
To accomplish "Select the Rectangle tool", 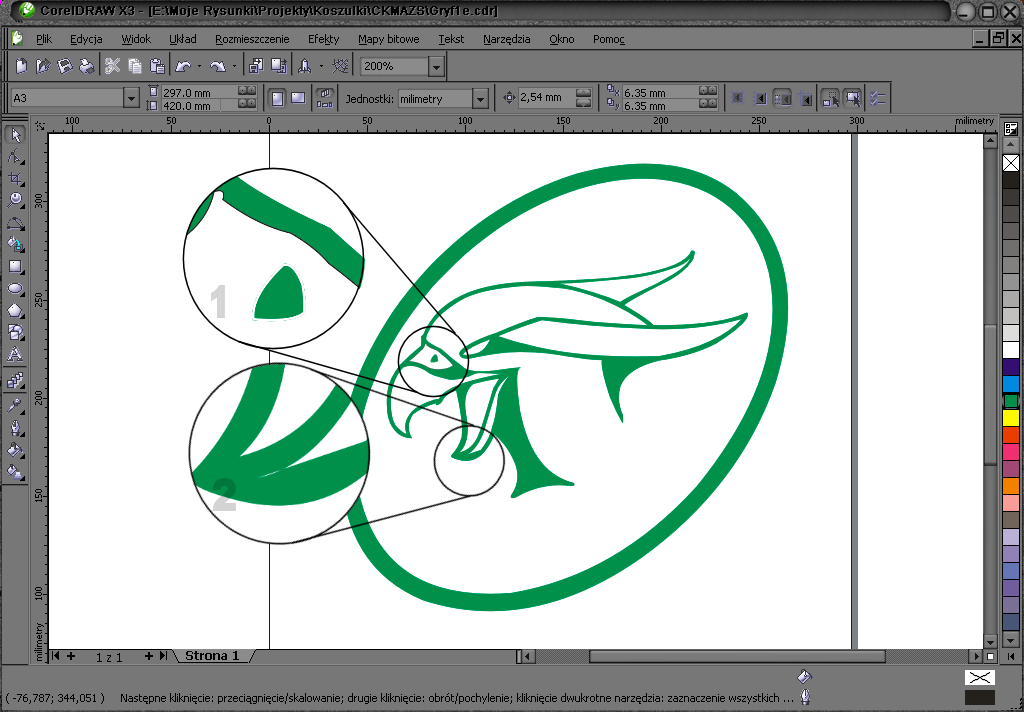I will (15, 267).
